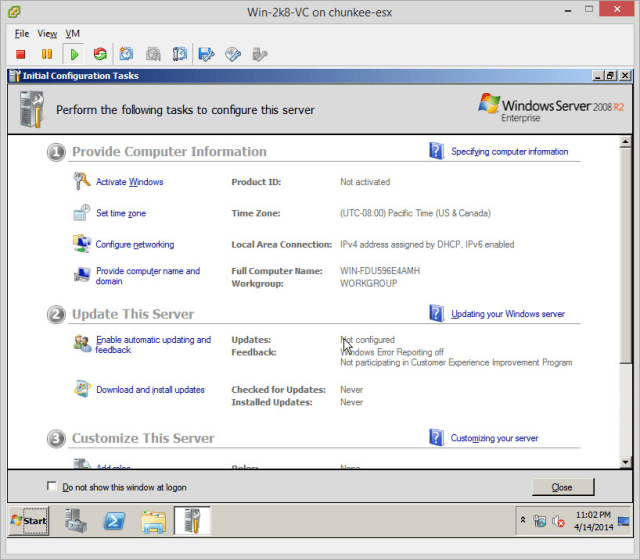Click the 'Not activated' product ID value
This screenshot has height=560, width=640.
pyautogui.click(x=365, y=182)
